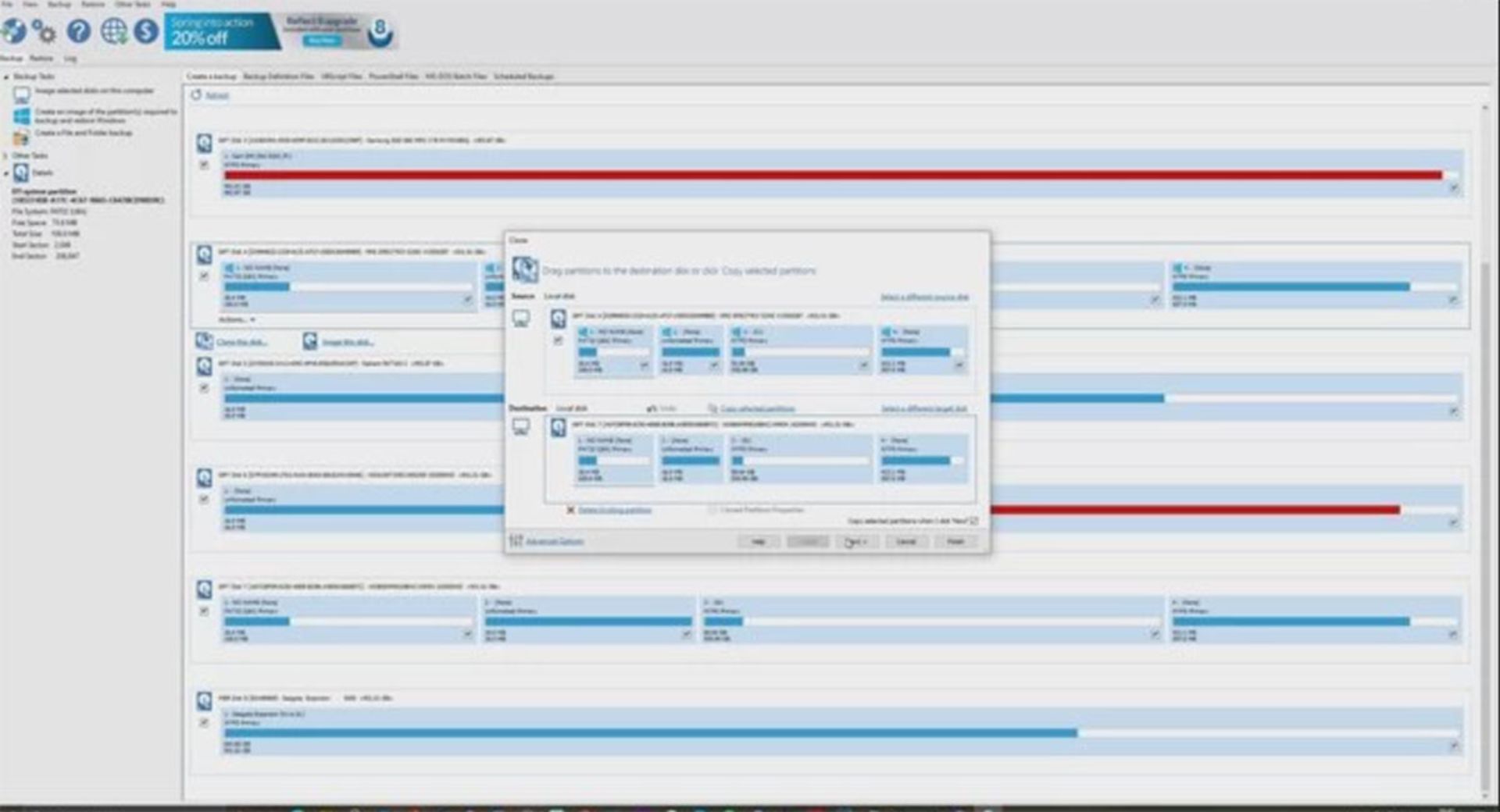1500x812 pixels.
Task: Uncheck the first Samsung disk checkbox
Action: tap(204, 166)
